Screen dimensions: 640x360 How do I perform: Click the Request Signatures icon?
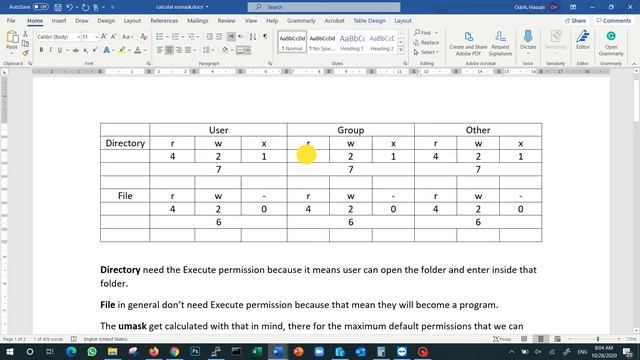coord(500,44)
